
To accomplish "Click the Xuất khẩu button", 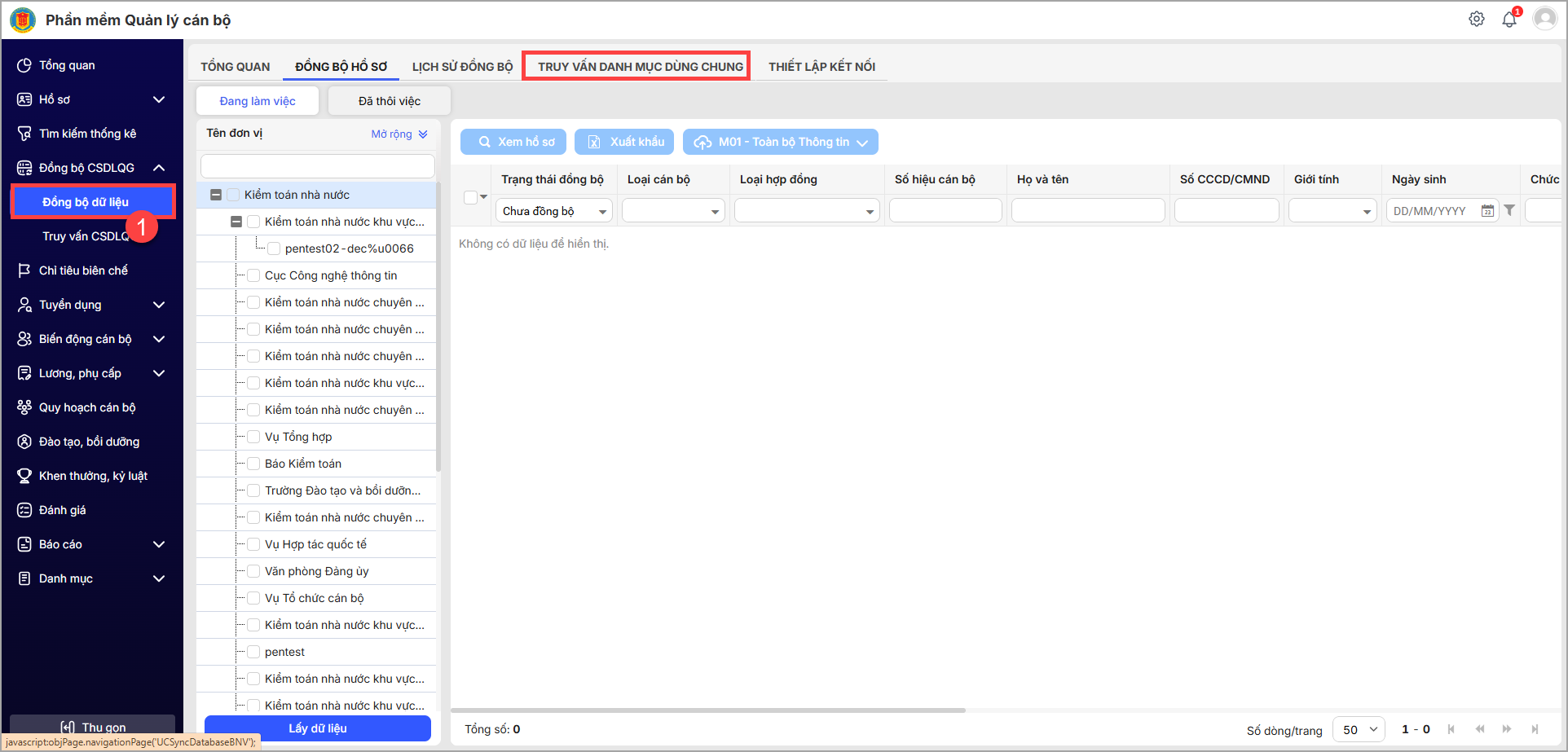I will [624, 142].
